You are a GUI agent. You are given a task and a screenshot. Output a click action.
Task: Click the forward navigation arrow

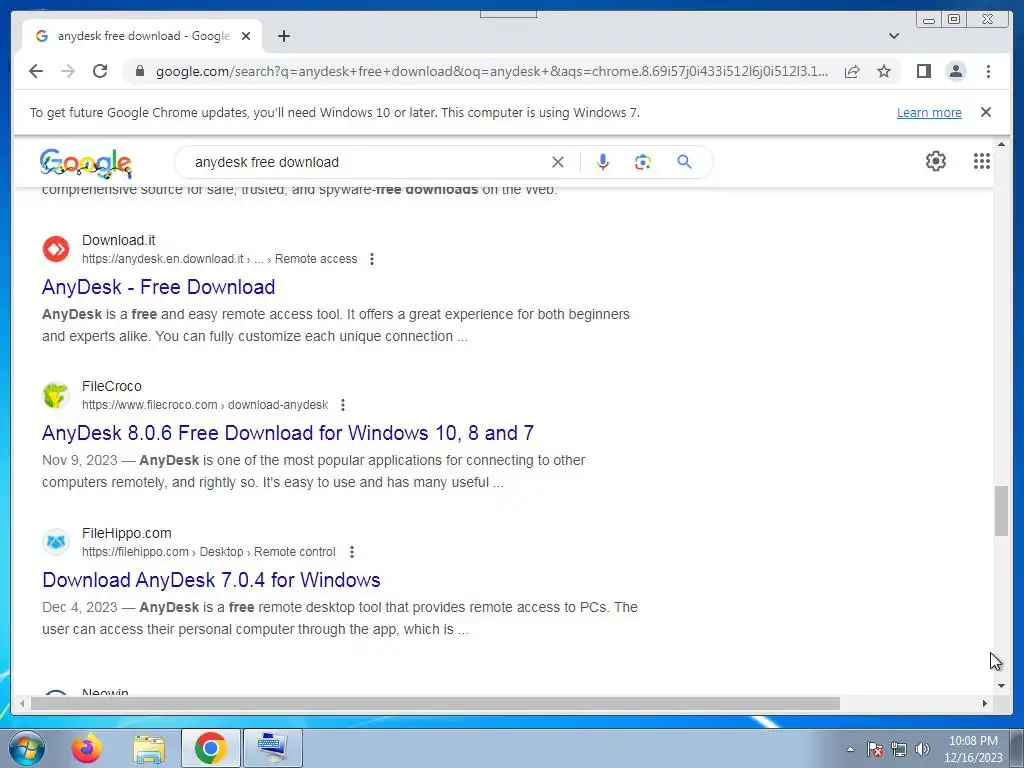pos(68,71)
